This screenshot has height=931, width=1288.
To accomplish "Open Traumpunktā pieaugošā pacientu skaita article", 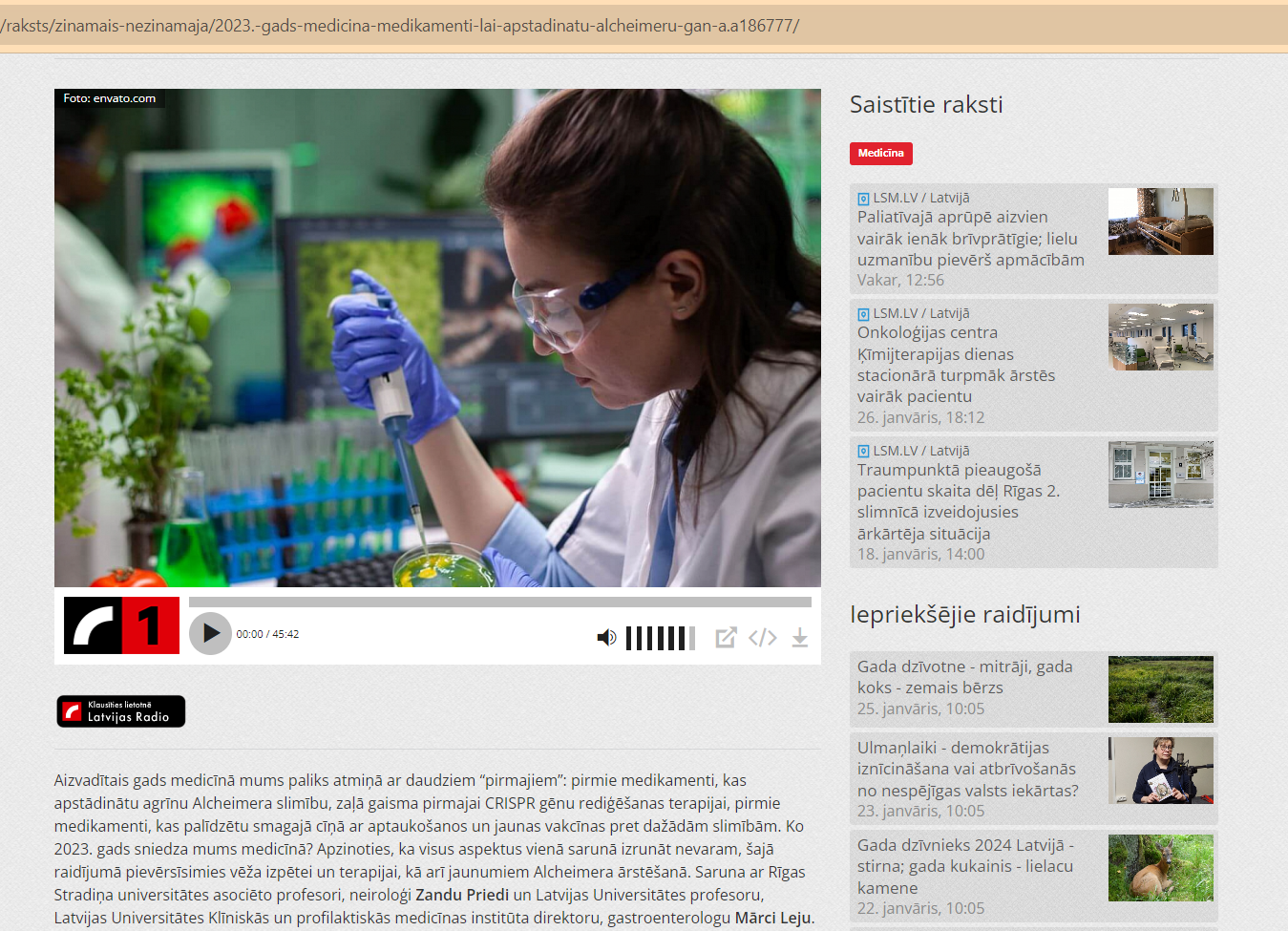I will (x=959, y=502).
